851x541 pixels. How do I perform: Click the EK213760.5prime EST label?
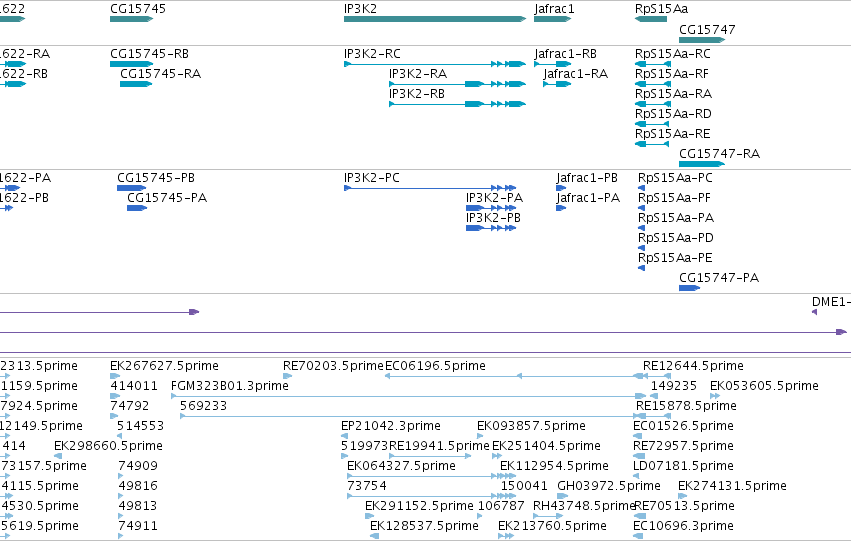[552, 527]
